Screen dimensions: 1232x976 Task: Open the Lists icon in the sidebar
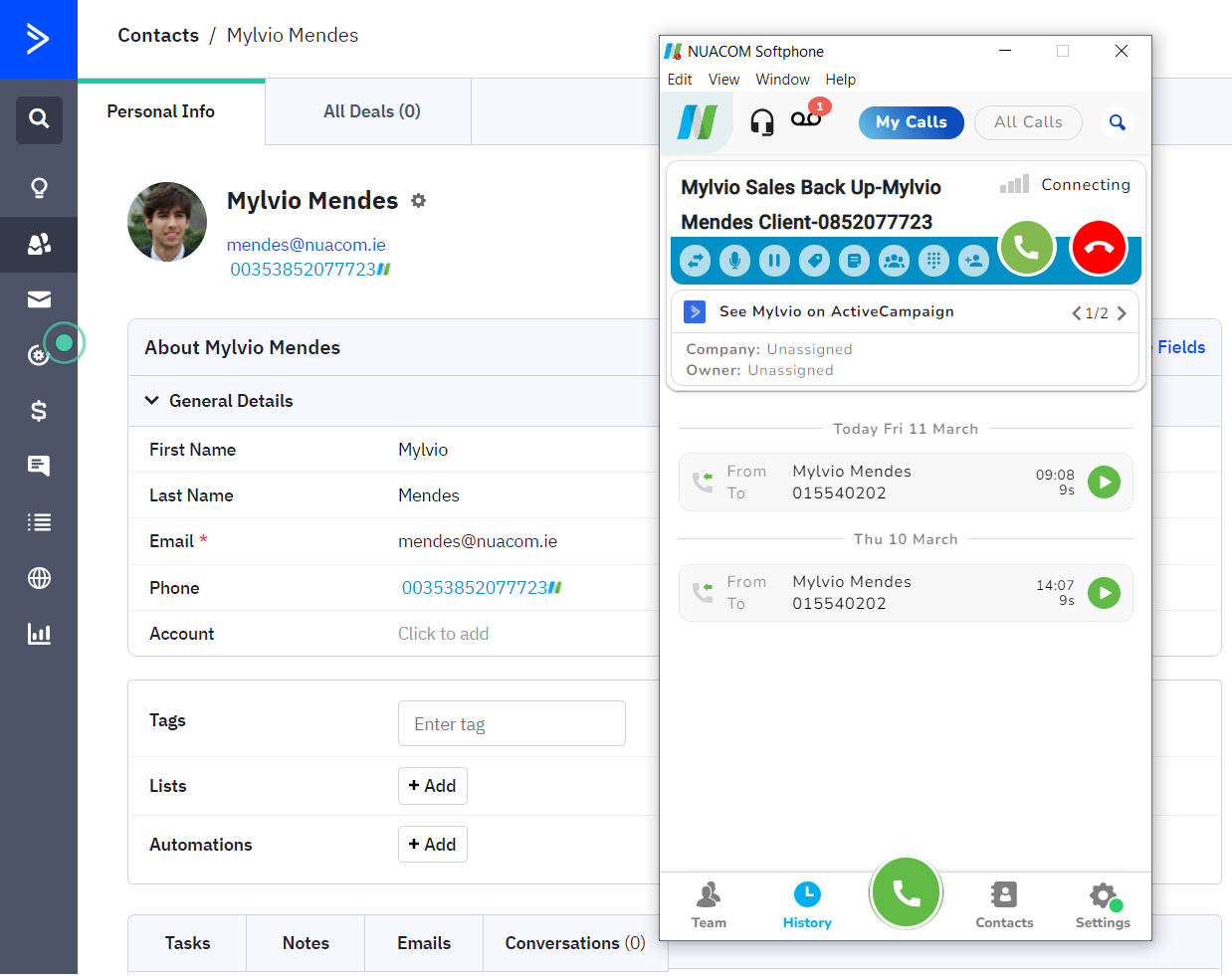coord(39,522)
